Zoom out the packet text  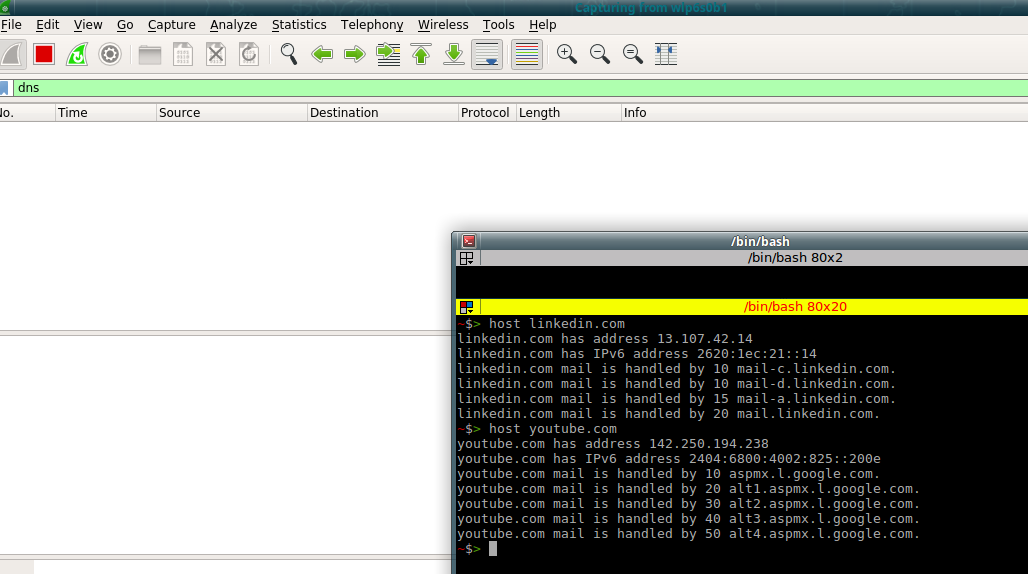599,54
